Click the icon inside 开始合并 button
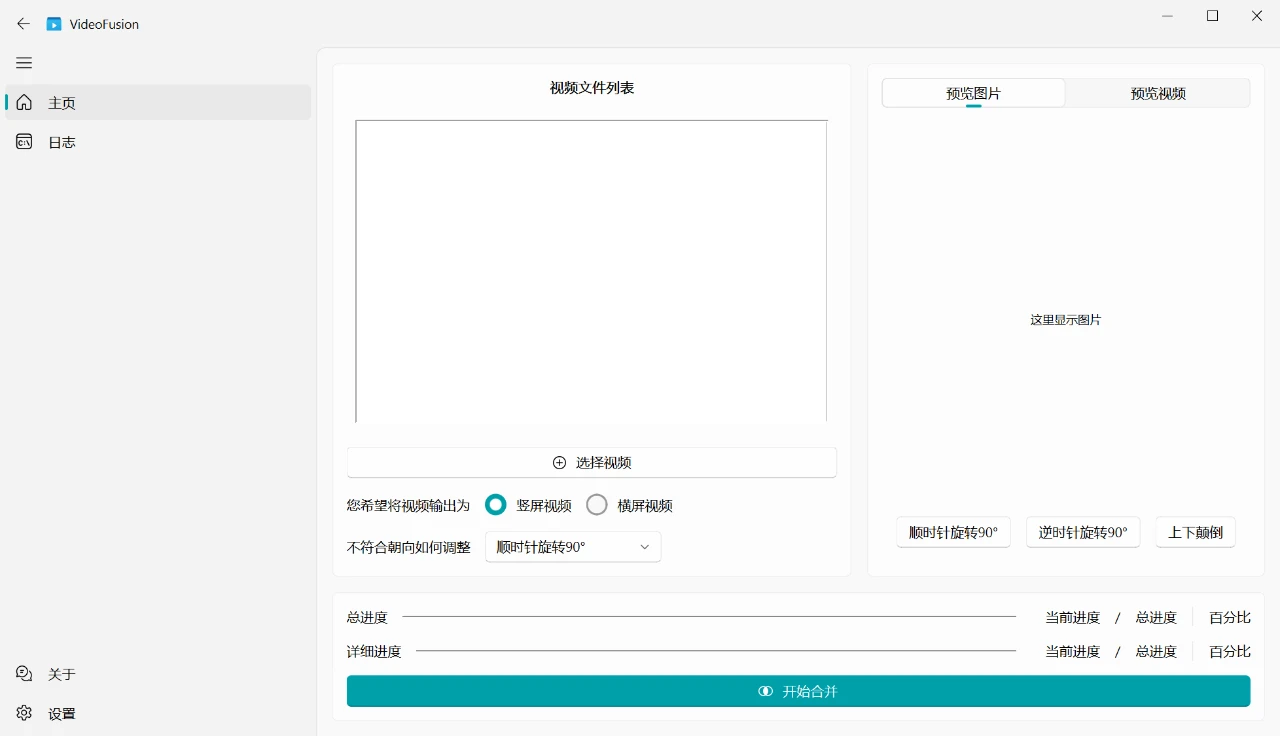The image size is (1280, 736). [766, 691]
